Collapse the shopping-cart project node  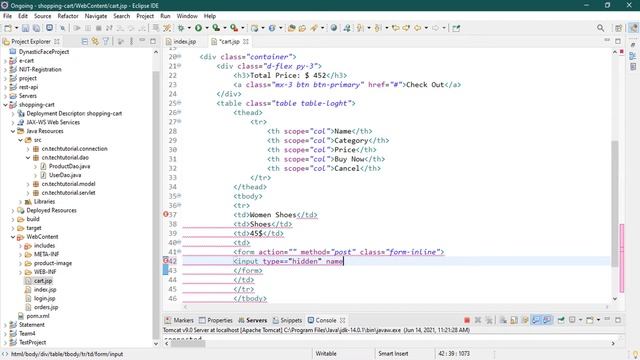(x=5, y=105)
